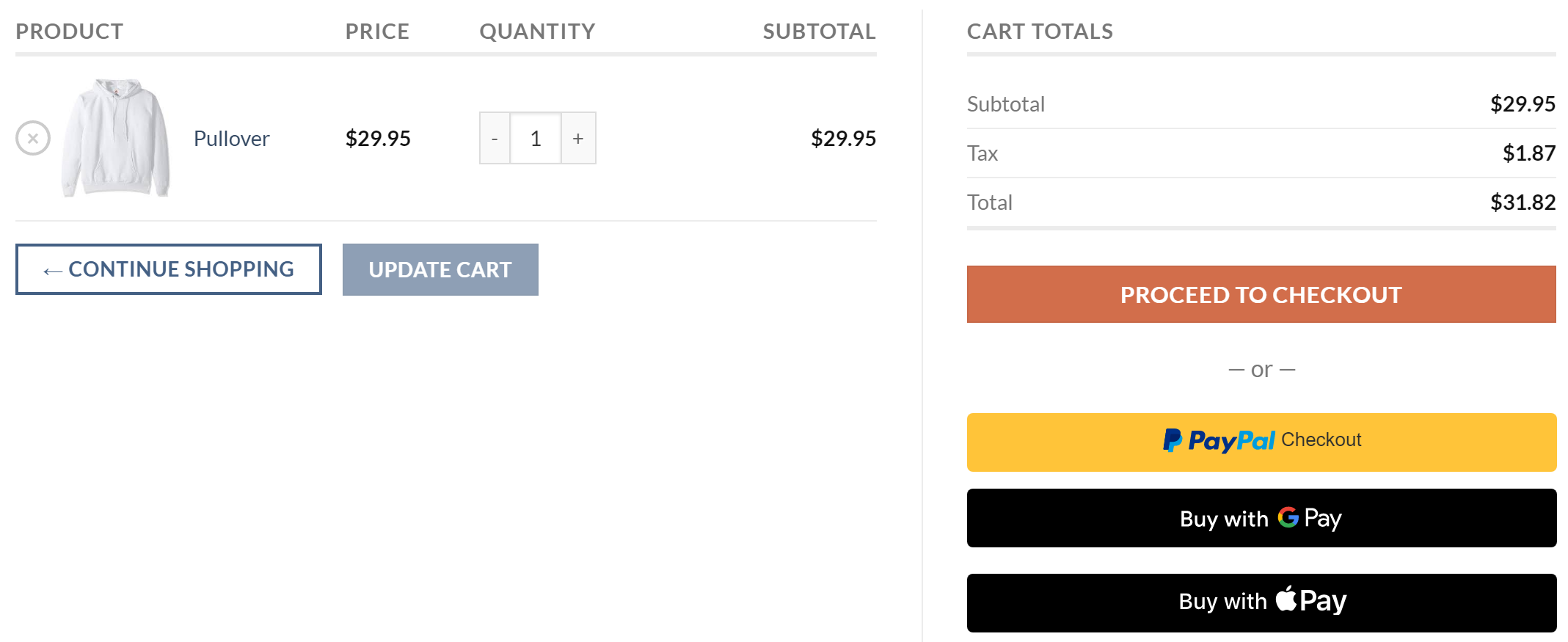Select the Total amount $31.82
1568x642 pixels.
pos(1523,203)
